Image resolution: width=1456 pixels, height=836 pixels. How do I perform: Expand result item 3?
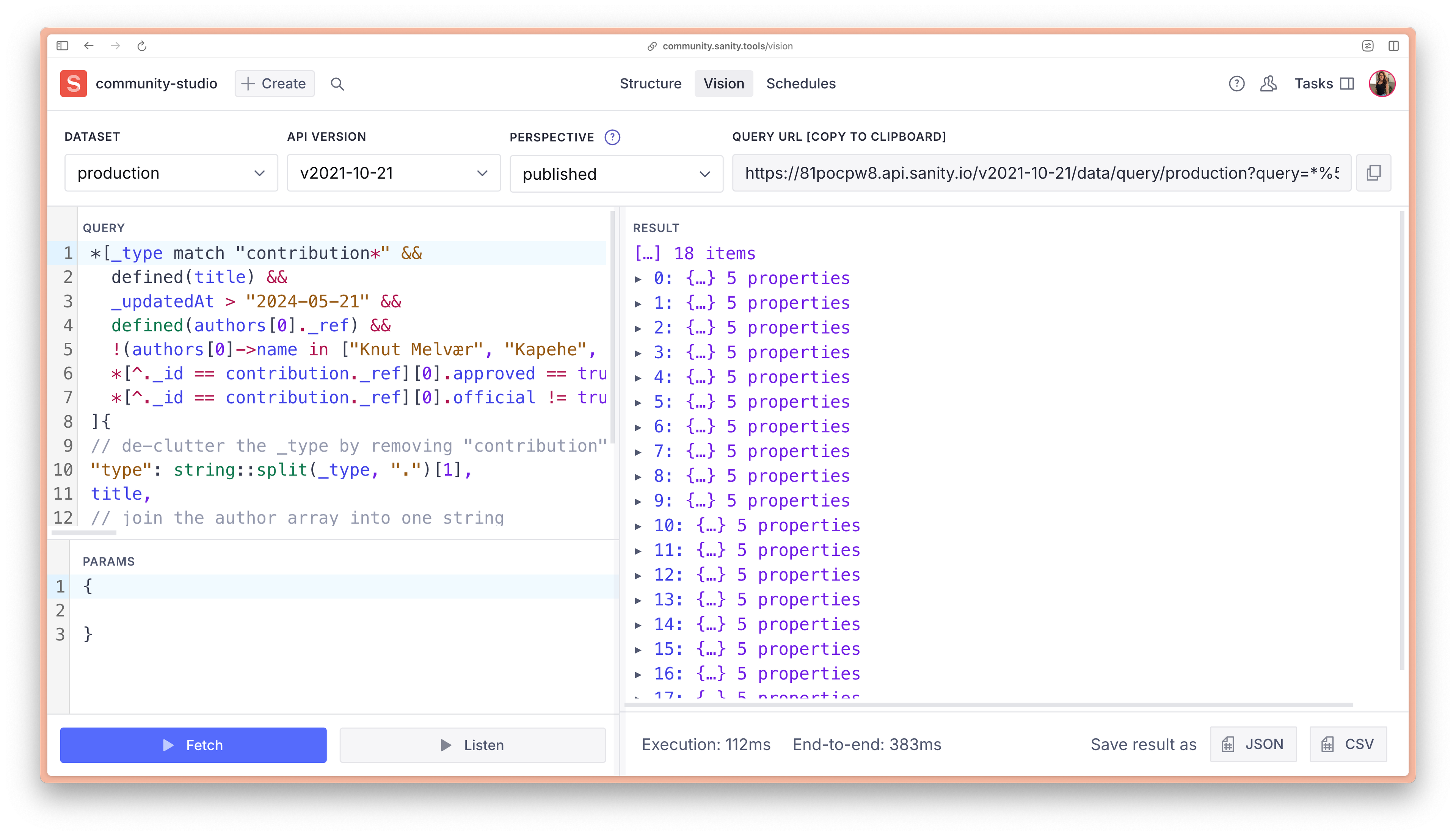point(638,353)
